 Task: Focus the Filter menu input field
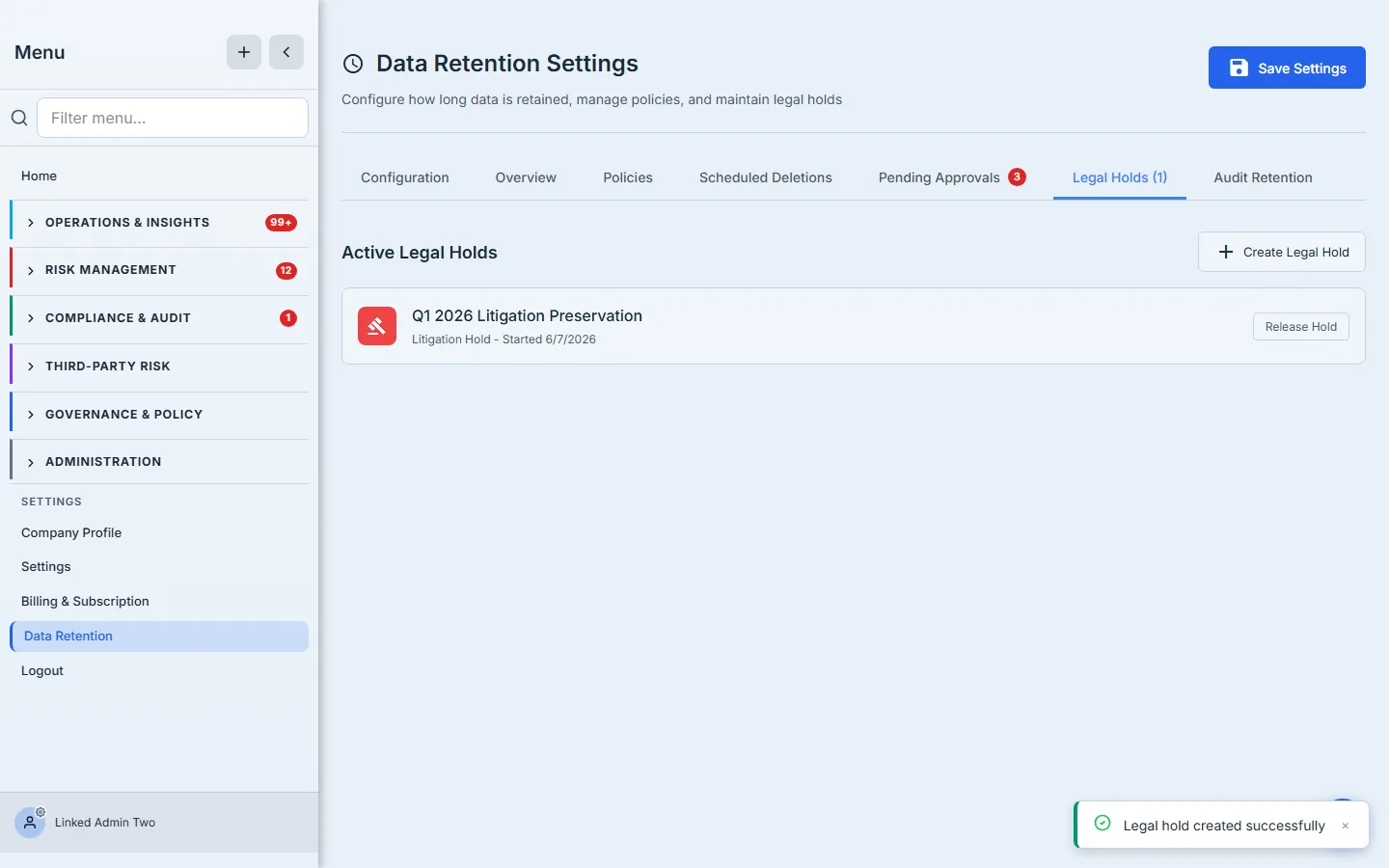click(x=173, y=118)
